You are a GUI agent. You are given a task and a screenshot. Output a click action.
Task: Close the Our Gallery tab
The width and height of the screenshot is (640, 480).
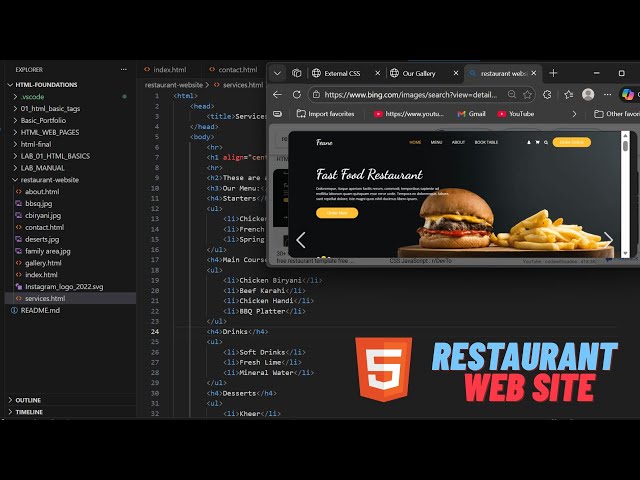(456, 73)
